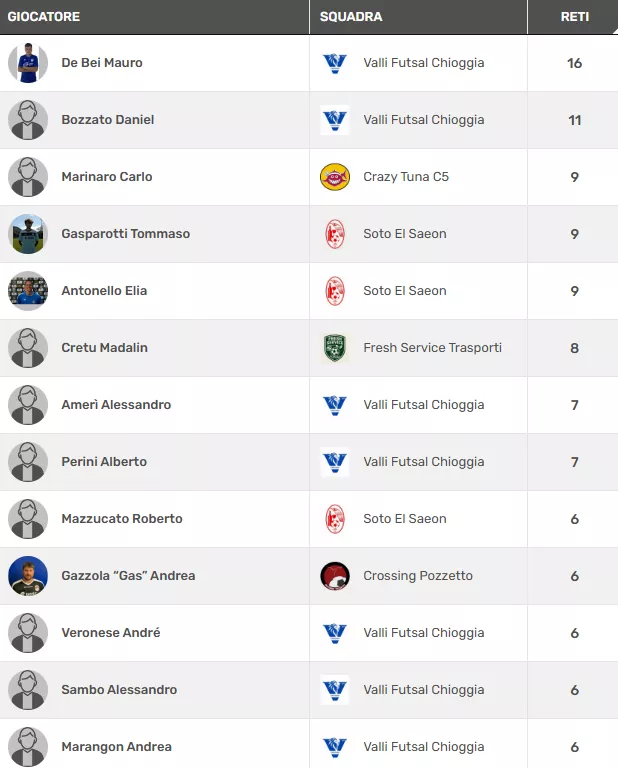Click Valli Futsal logo in Marangon Andrea row

click(x=334, y=747)
